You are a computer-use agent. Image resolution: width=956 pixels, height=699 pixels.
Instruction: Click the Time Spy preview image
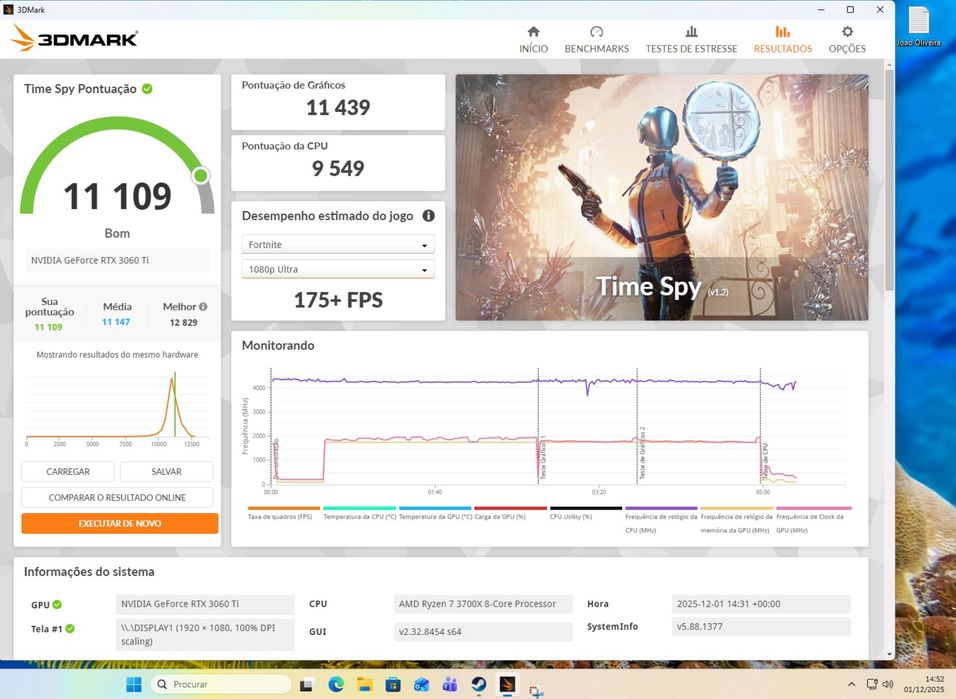click(662, 197)
